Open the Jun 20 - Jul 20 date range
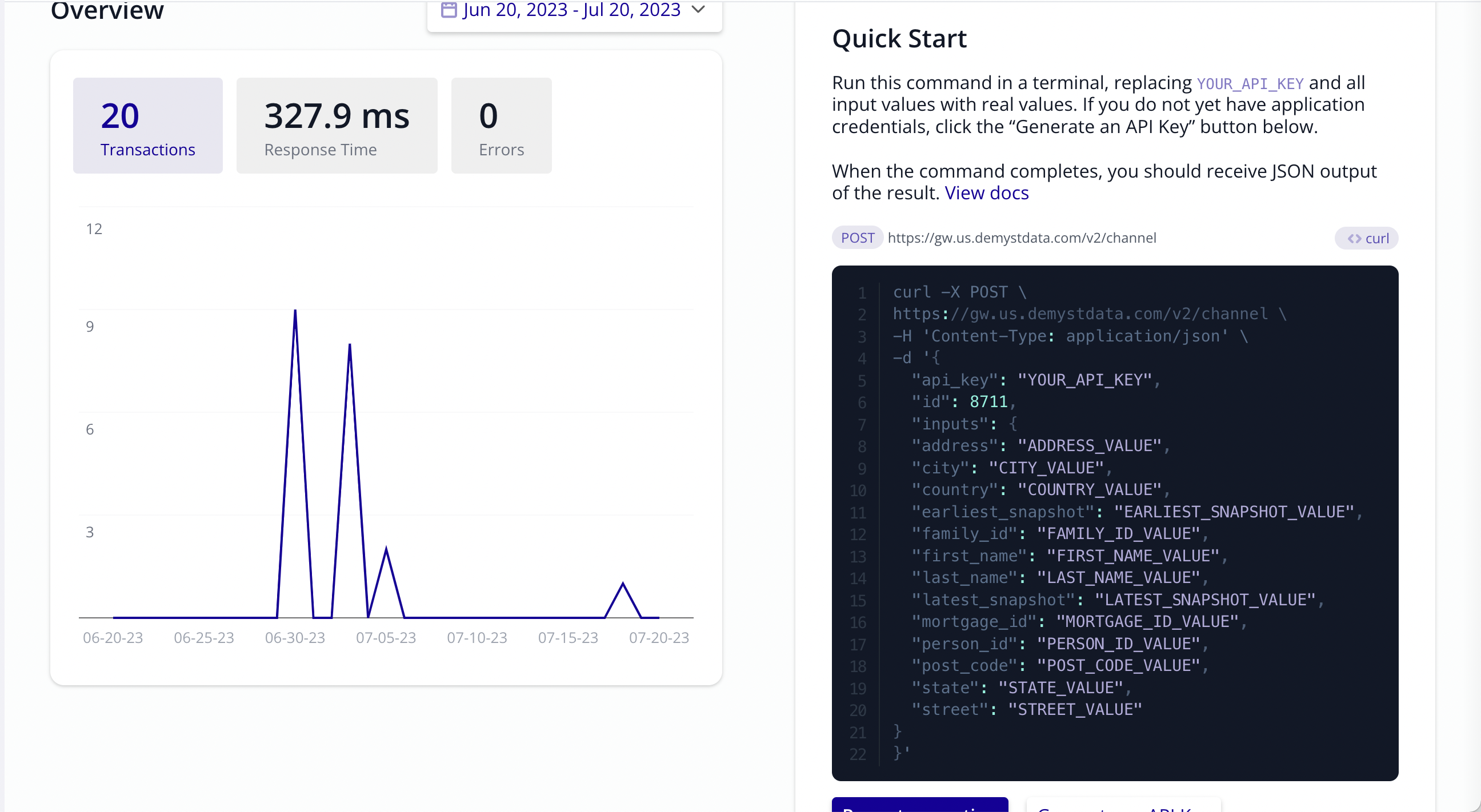1481x812 pixels. click(x=571, y=9)
